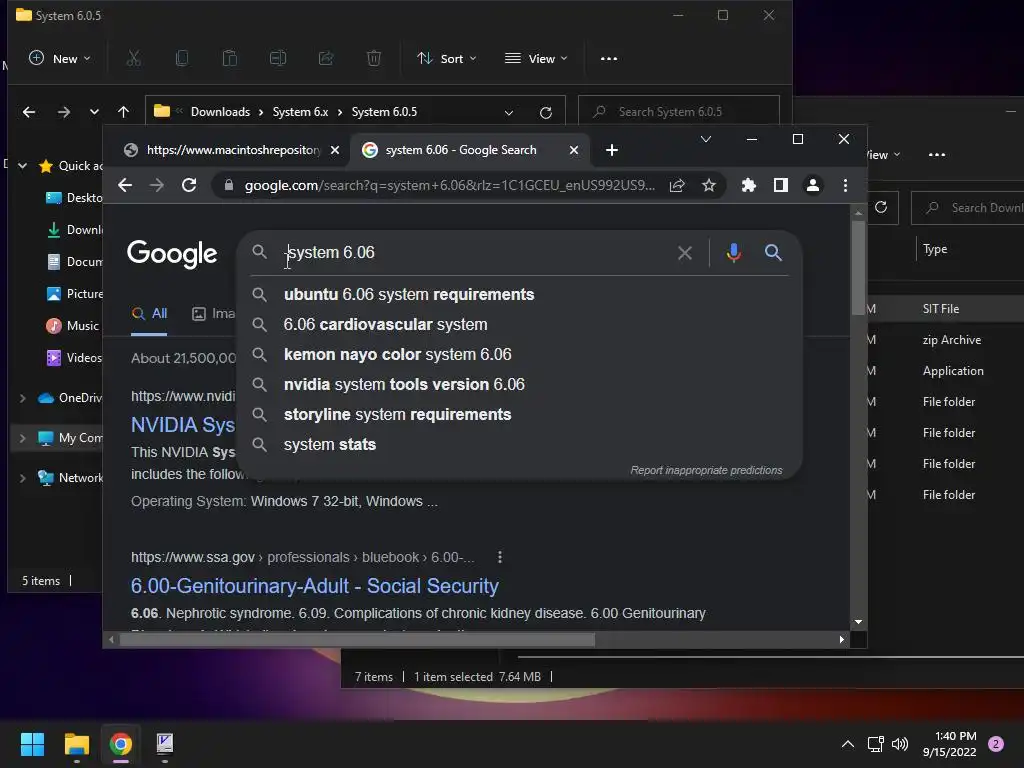
Task: Click Report inappropriate predictions link
Action: 706,470
